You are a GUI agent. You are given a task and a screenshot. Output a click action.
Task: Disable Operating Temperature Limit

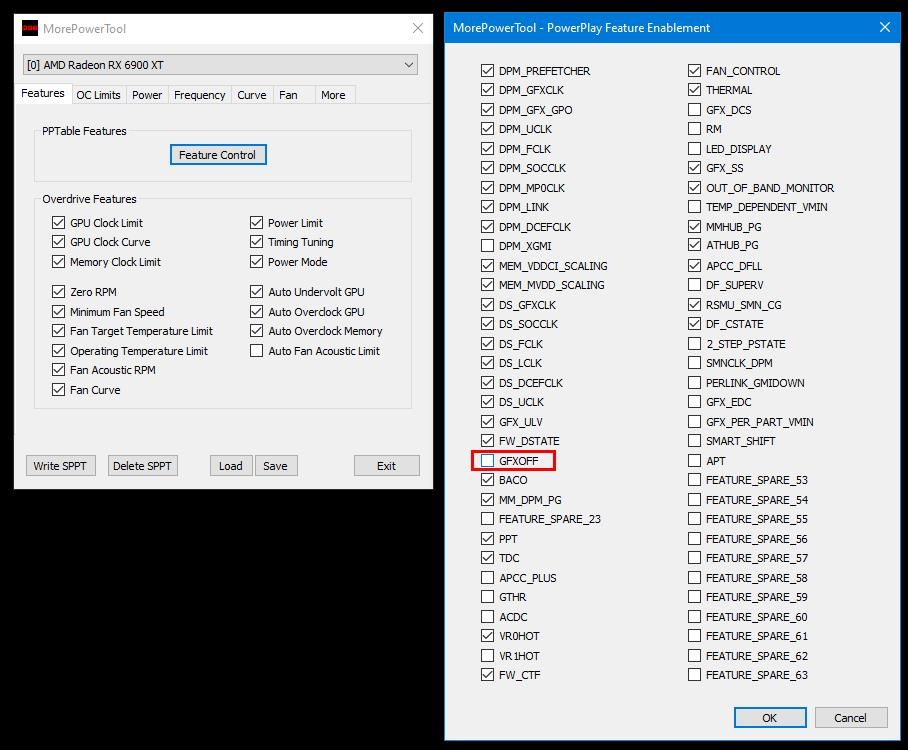pos(58,350)
